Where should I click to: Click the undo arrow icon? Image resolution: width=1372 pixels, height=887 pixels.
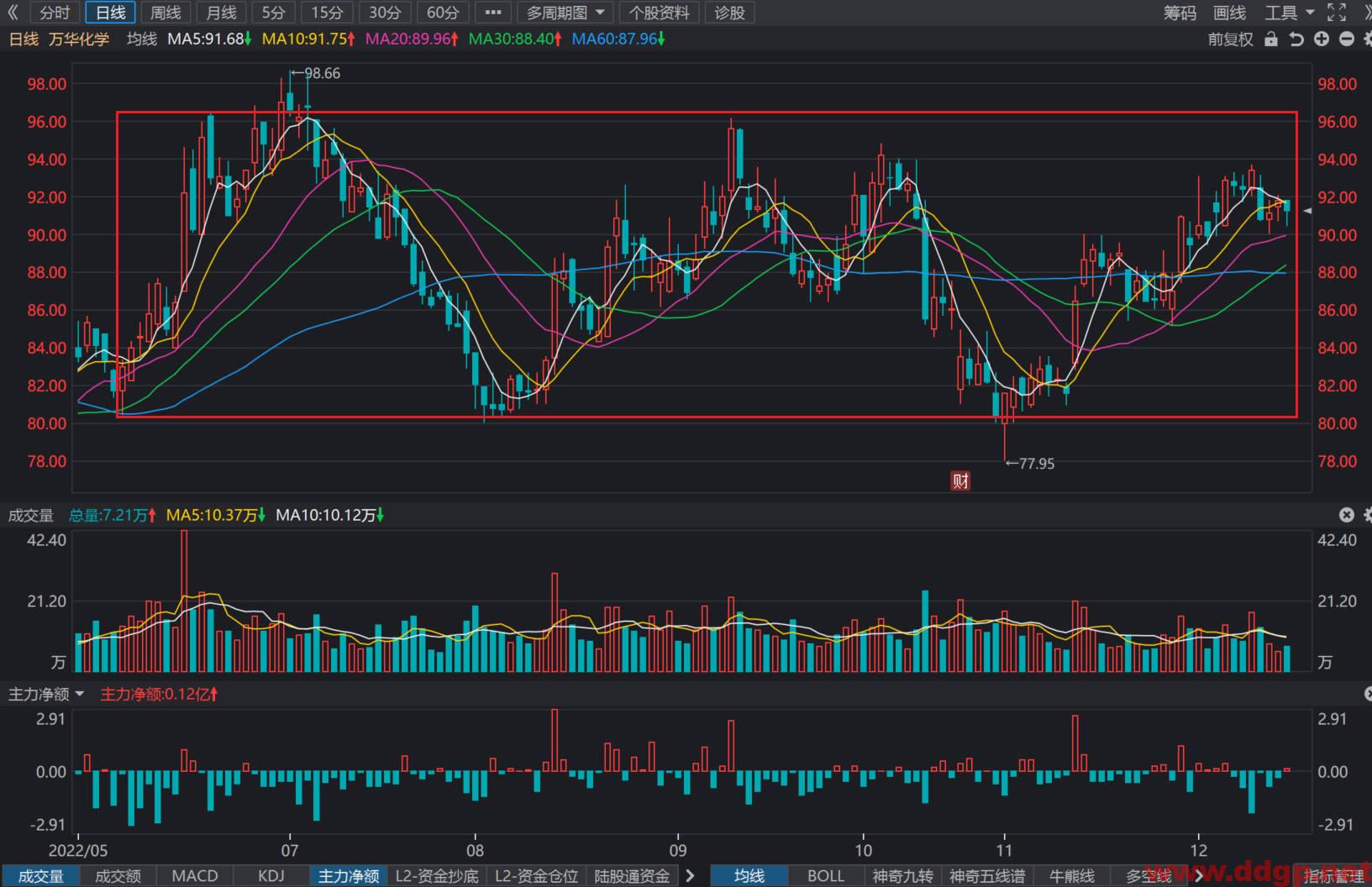pyautogui.click(x=1296, y=39)
